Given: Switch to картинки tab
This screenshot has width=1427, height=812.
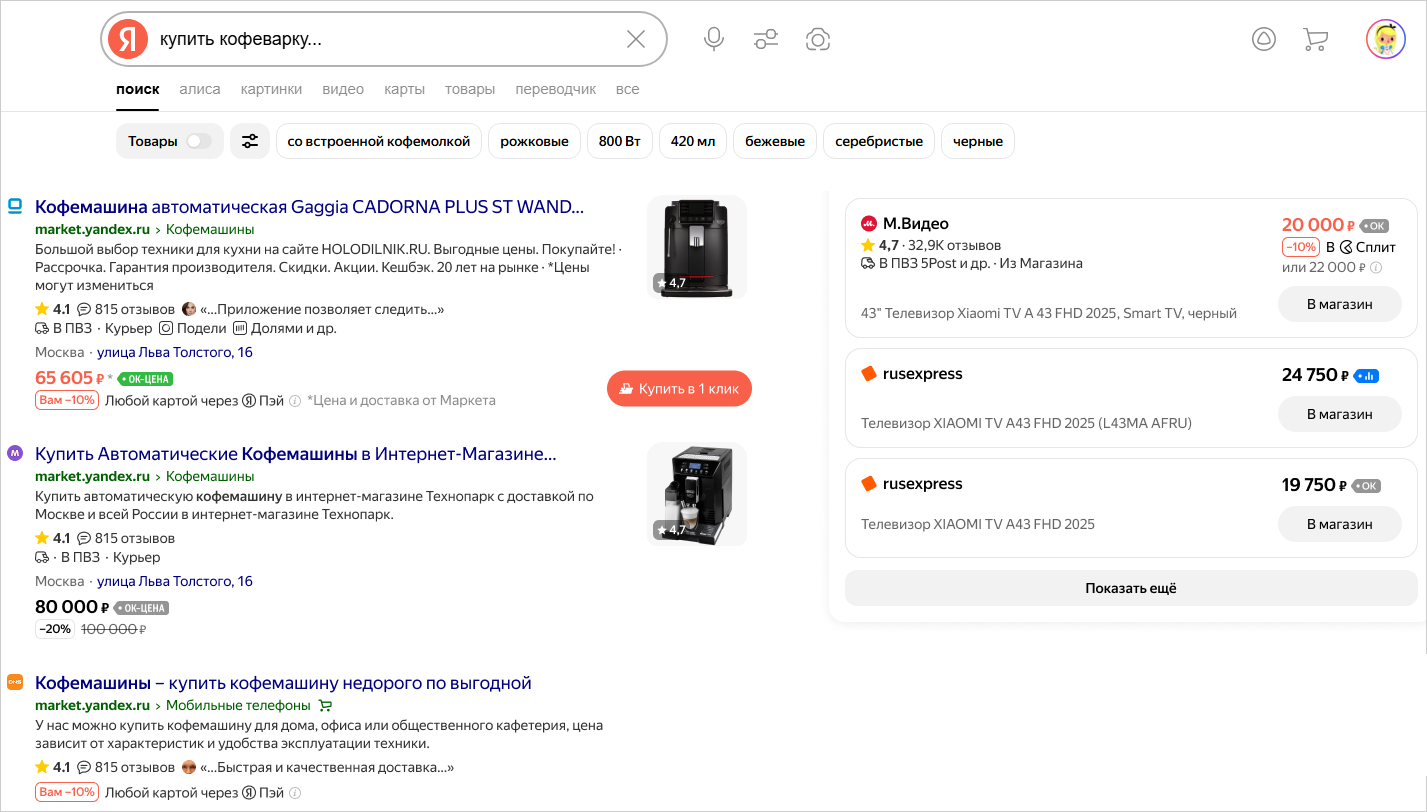Looking at the screenshot, I should pyautogui.click(x=271, y=89).
